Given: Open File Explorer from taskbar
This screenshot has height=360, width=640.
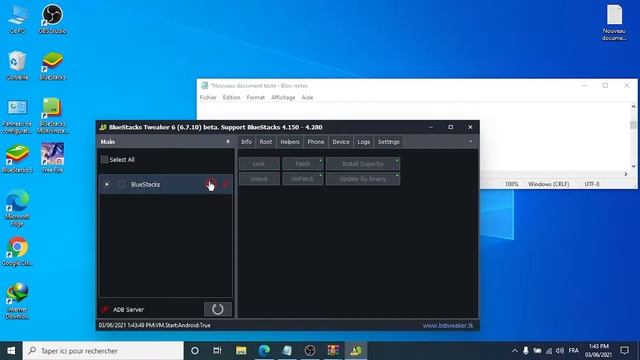Looking at the screenshot, I should [241, 351].
